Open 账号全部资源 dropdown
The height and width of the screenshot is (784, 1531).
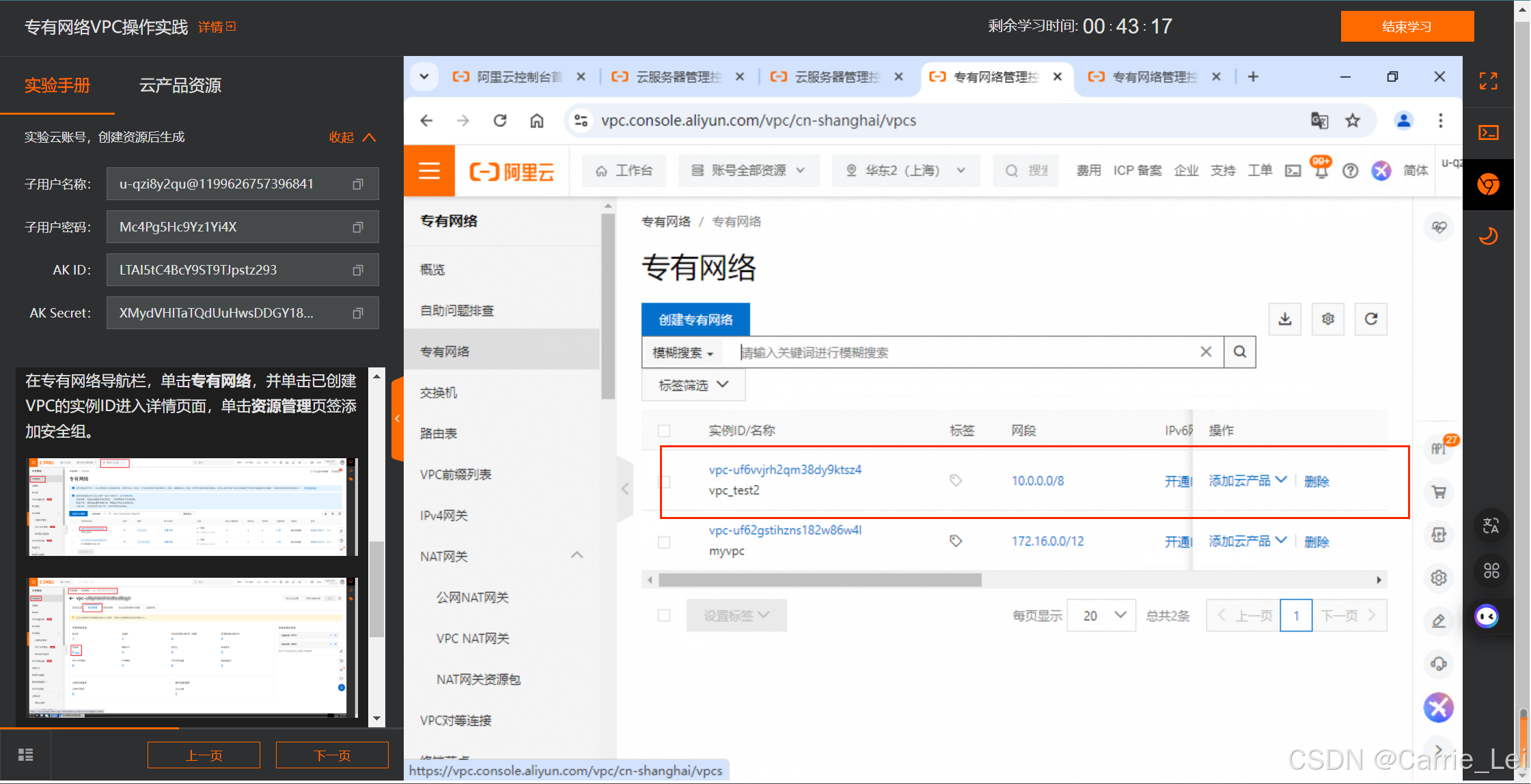[x=749, y=171]
